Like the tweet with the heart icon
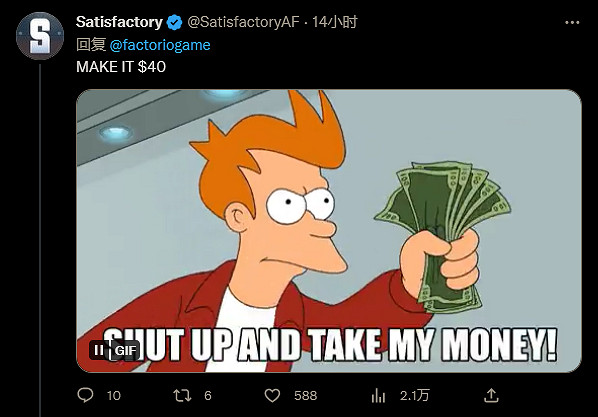Image resolution: width=598 pixels, height=417 pixels. 272,396
